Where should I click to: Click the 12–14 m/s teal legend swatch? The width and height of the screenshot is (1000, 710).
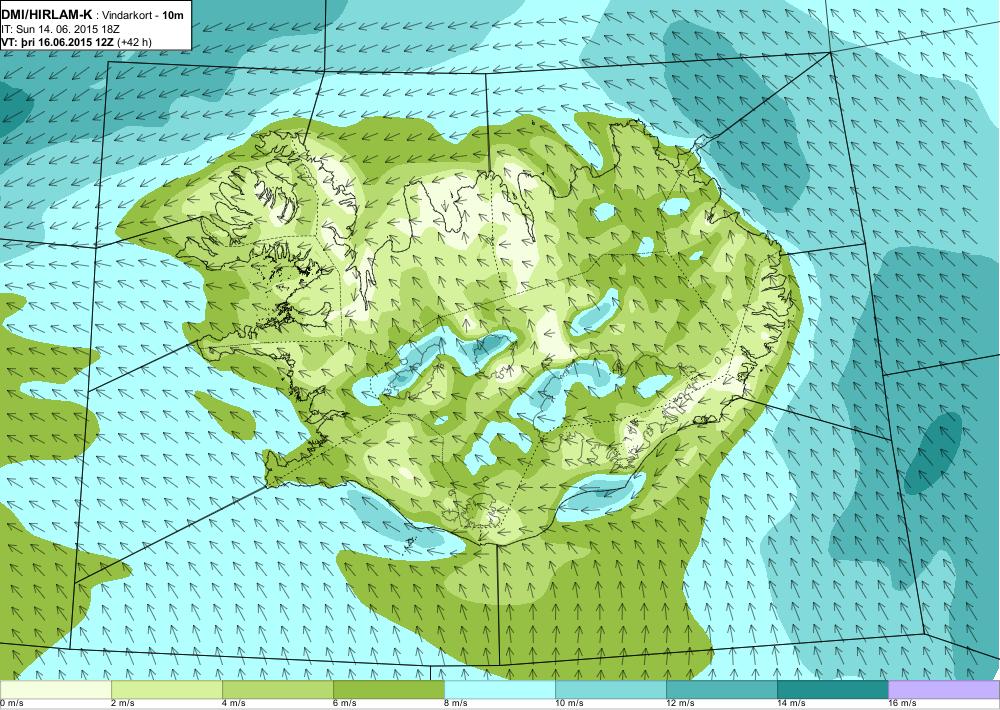click(x=722, y=689)
